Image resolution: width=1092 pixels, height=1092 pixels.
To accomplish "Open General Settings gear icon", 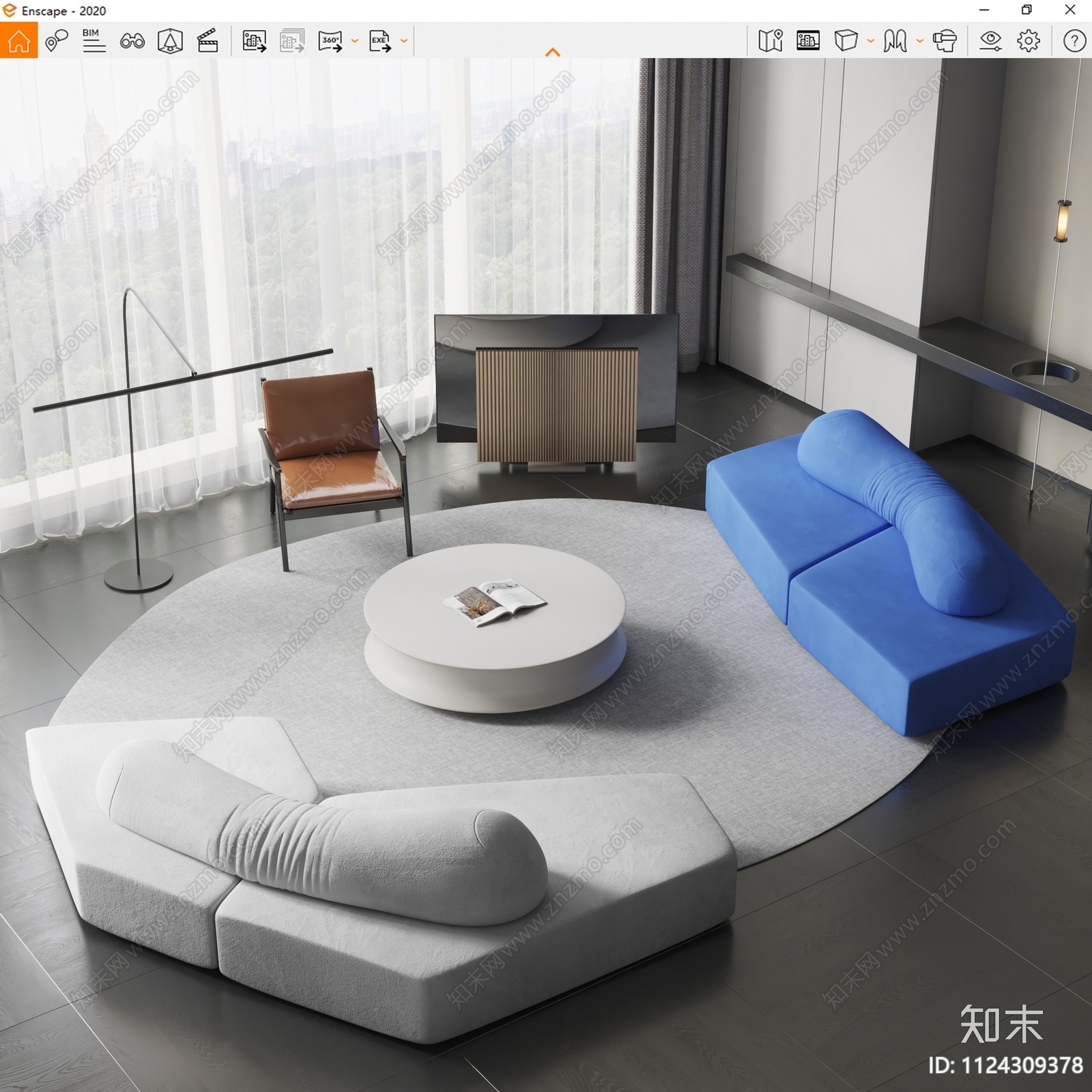I will 1029,41.
